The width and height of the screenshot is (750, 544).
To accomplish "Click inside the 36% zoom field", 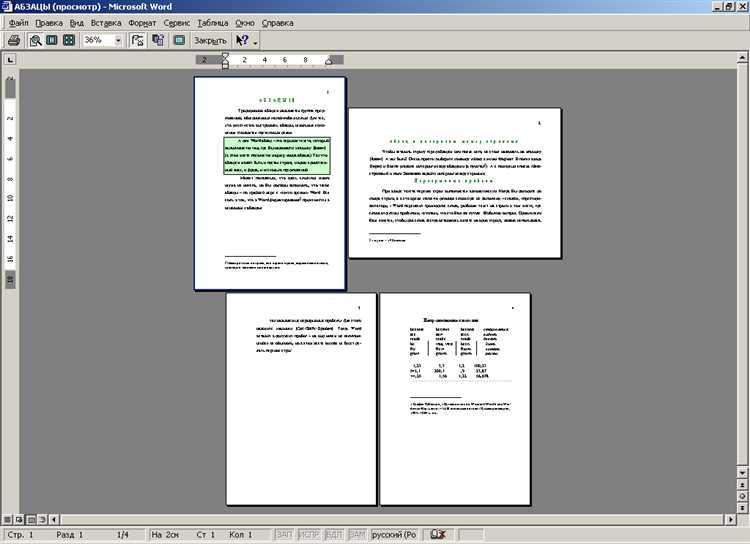I will (98, 41).
